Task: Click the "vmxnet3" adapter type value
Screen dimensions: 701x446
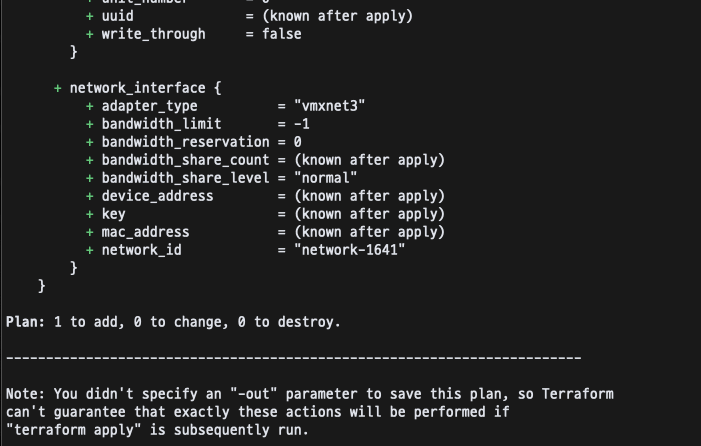Action: coord(329,106)
